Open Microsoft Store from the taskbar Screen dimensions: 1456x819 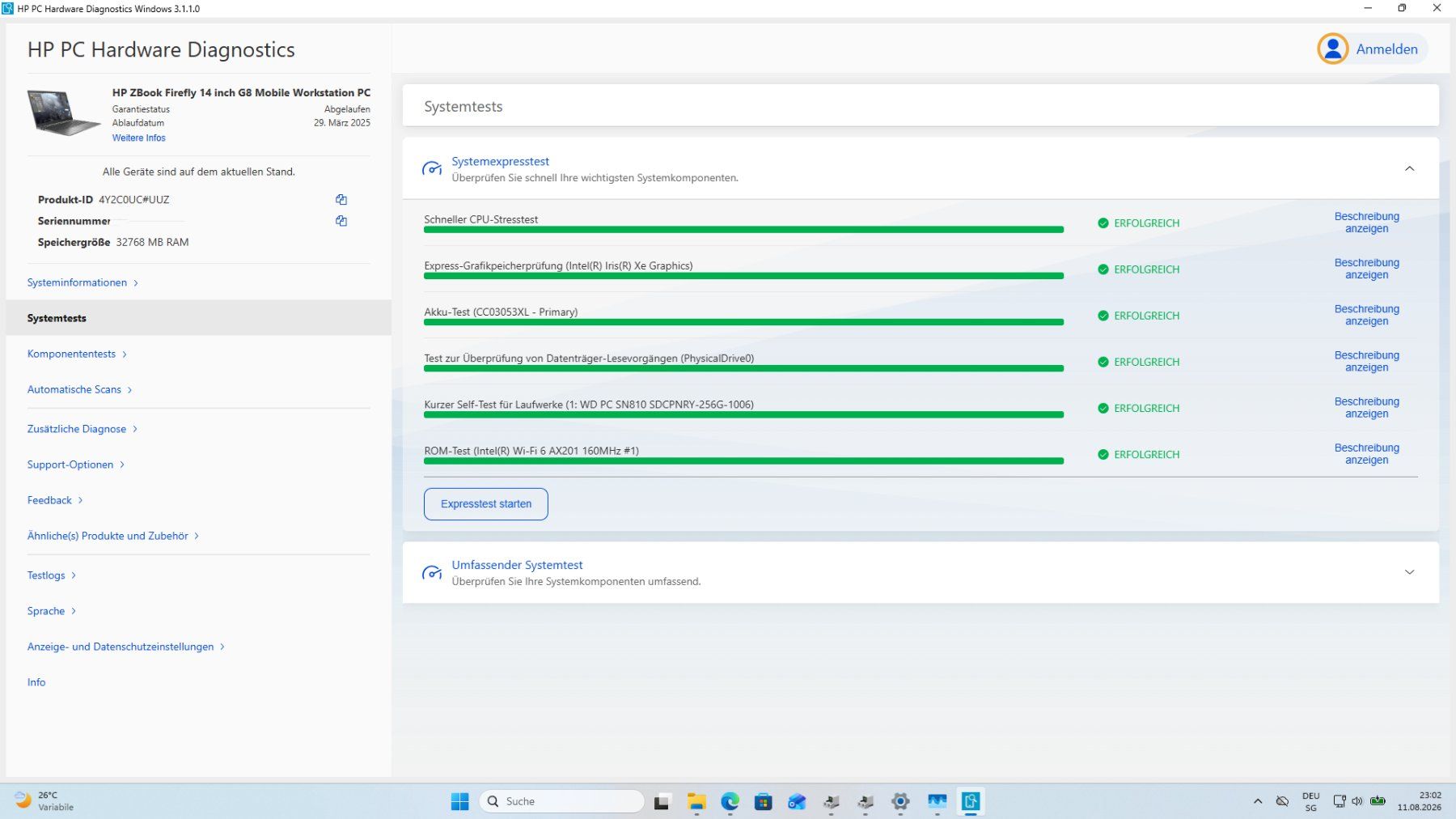pos(763,801)
